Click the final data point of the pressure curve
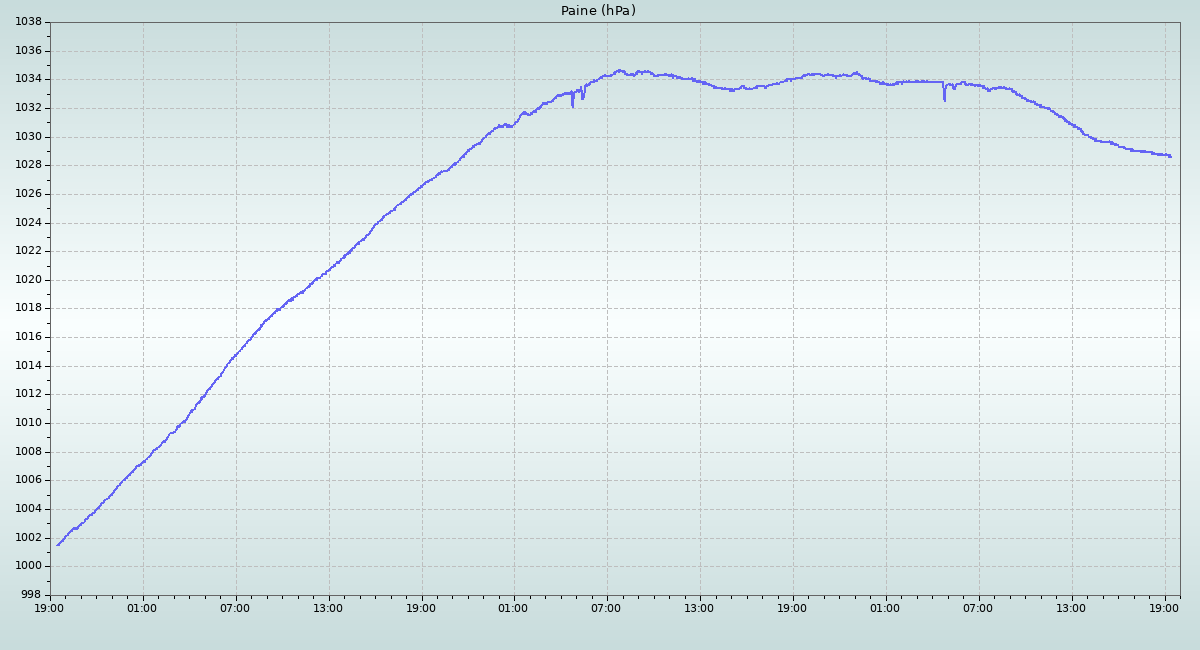This screenshot has width=1200, height=650. point(1170,156)
